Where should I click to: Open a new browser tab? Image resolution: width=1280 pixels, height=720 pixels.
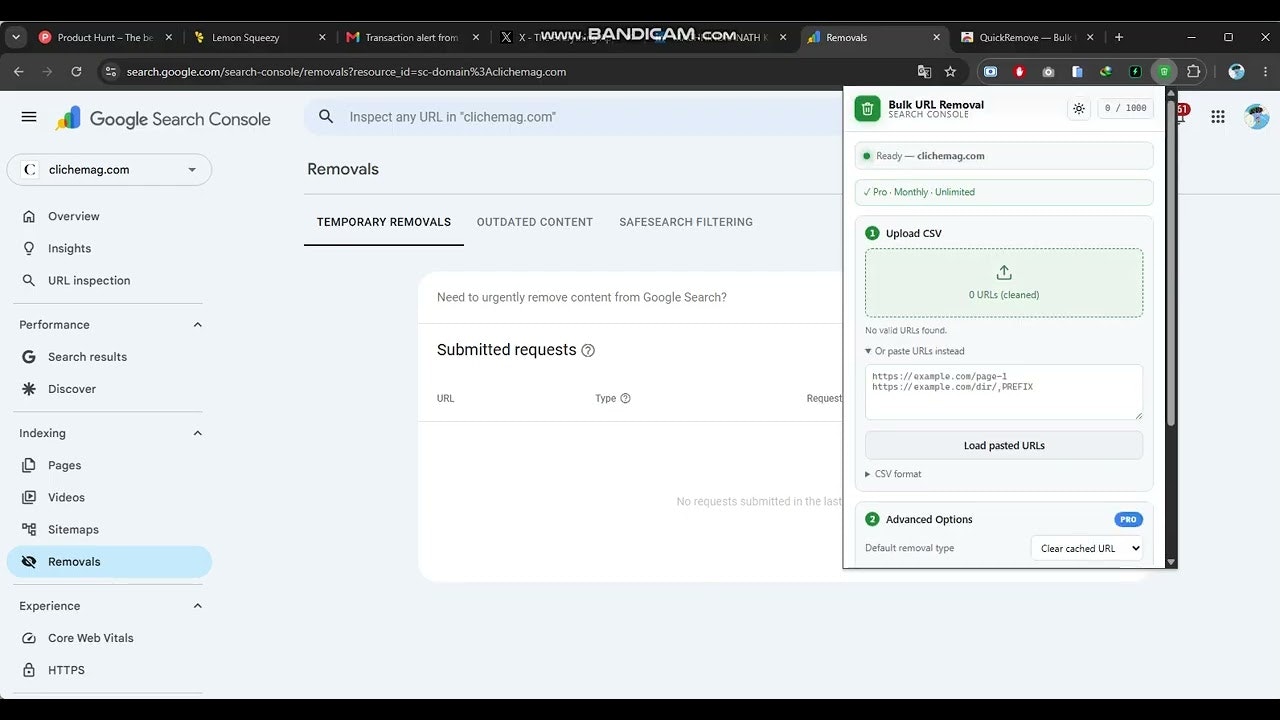coord(1118,37)
